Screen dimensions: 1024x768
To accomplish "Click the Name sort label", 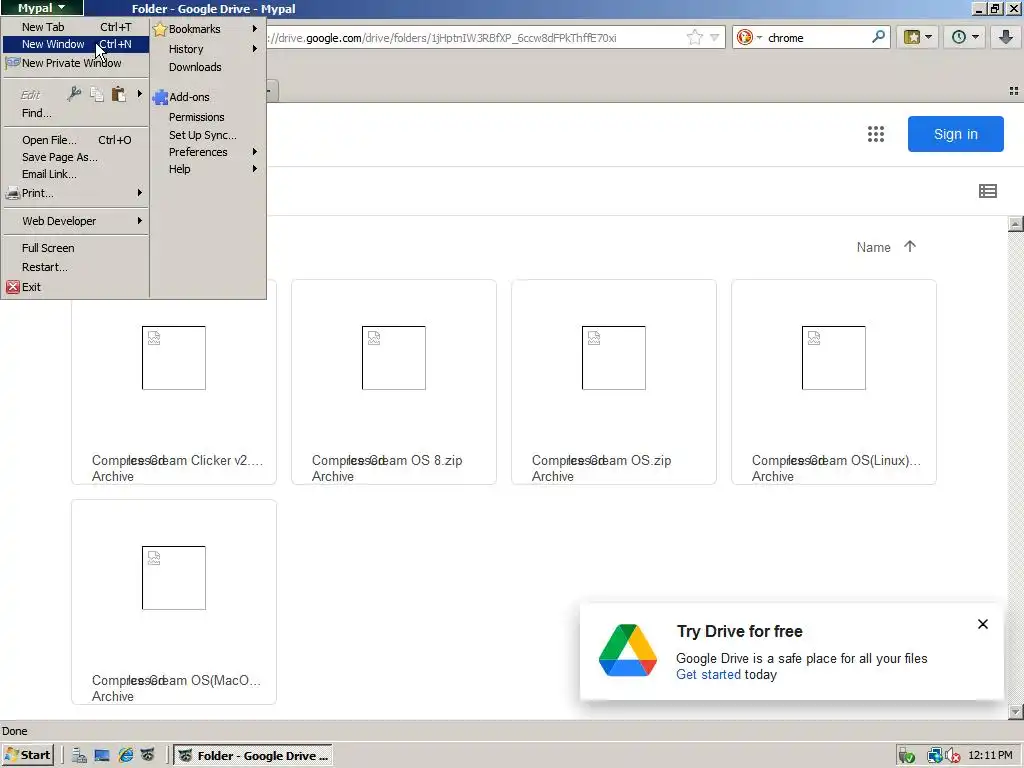I will tap(873, 247).
